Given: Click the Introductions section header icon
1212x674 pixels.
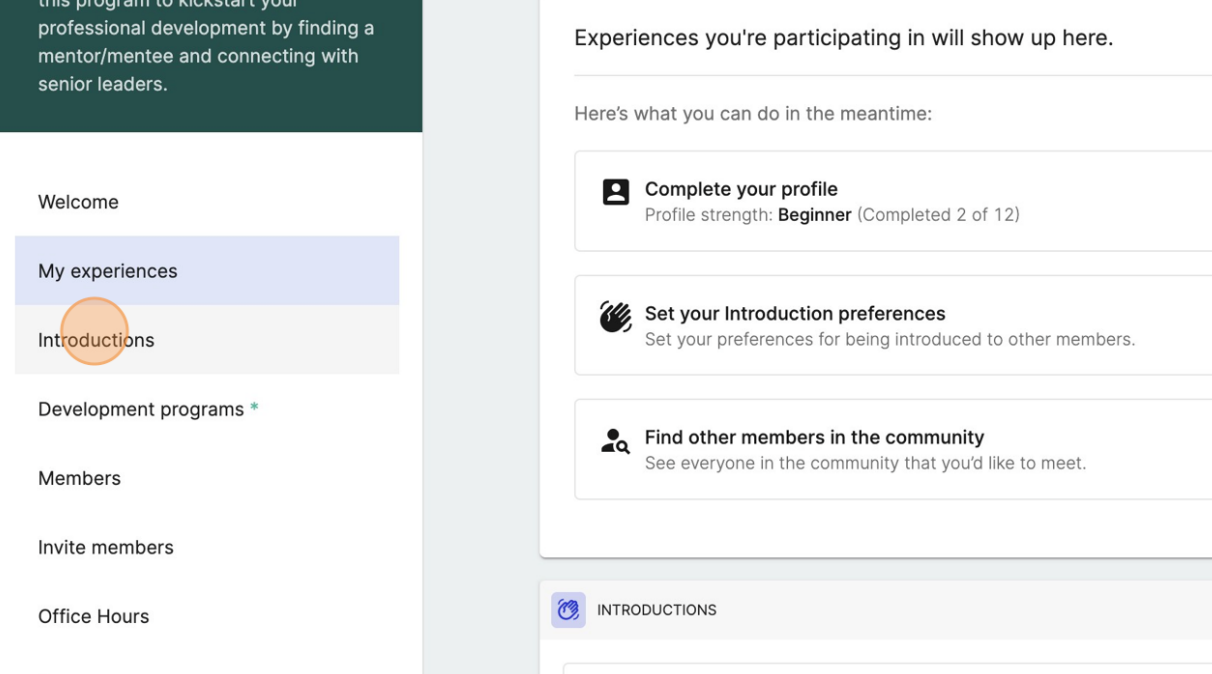Looking at the screenshot, I should pos(568,610).
